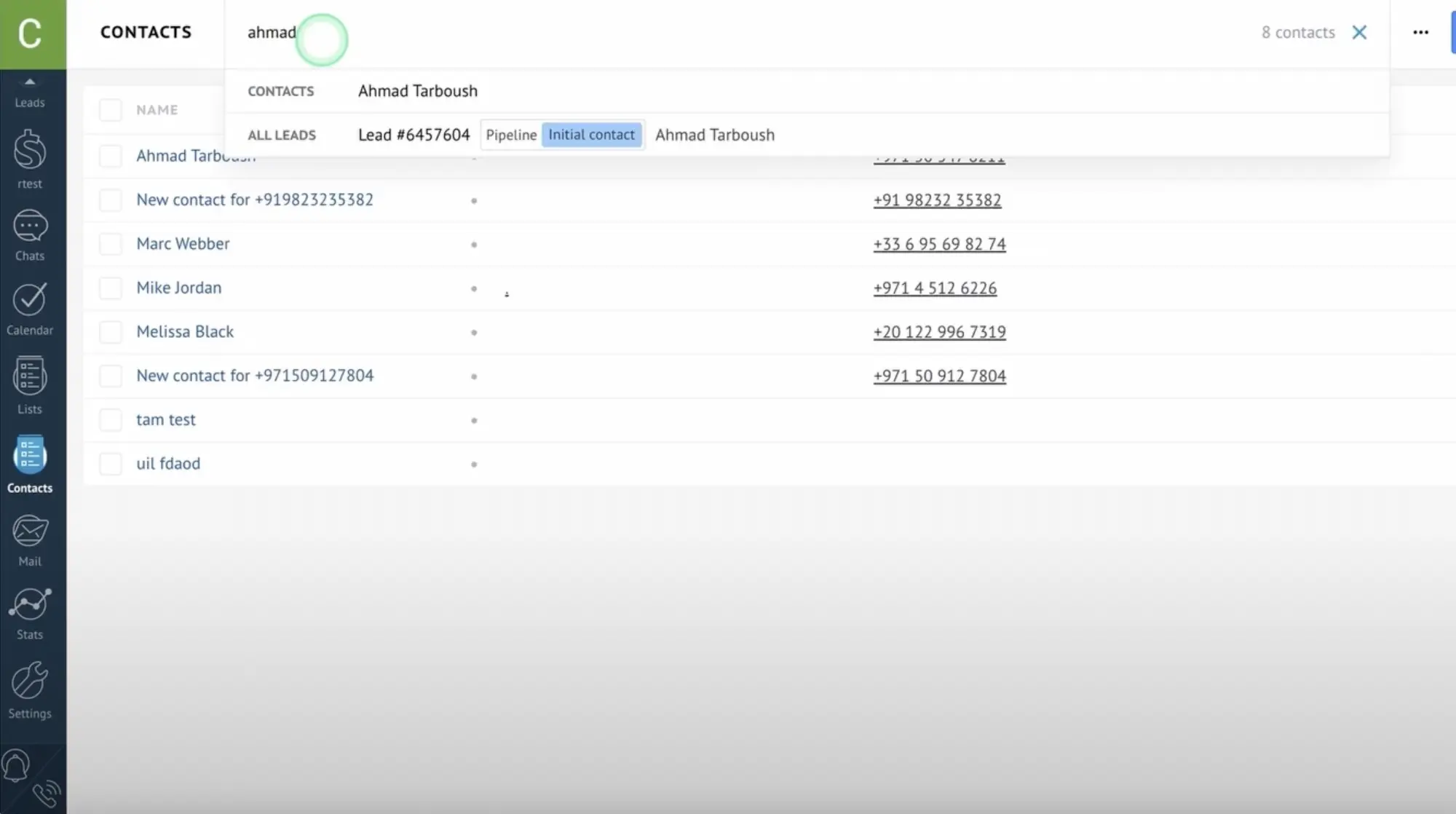Viewport: 1456px width, 814px height.
Task: Click the NAME column header
Action: [x=157, y=110]
